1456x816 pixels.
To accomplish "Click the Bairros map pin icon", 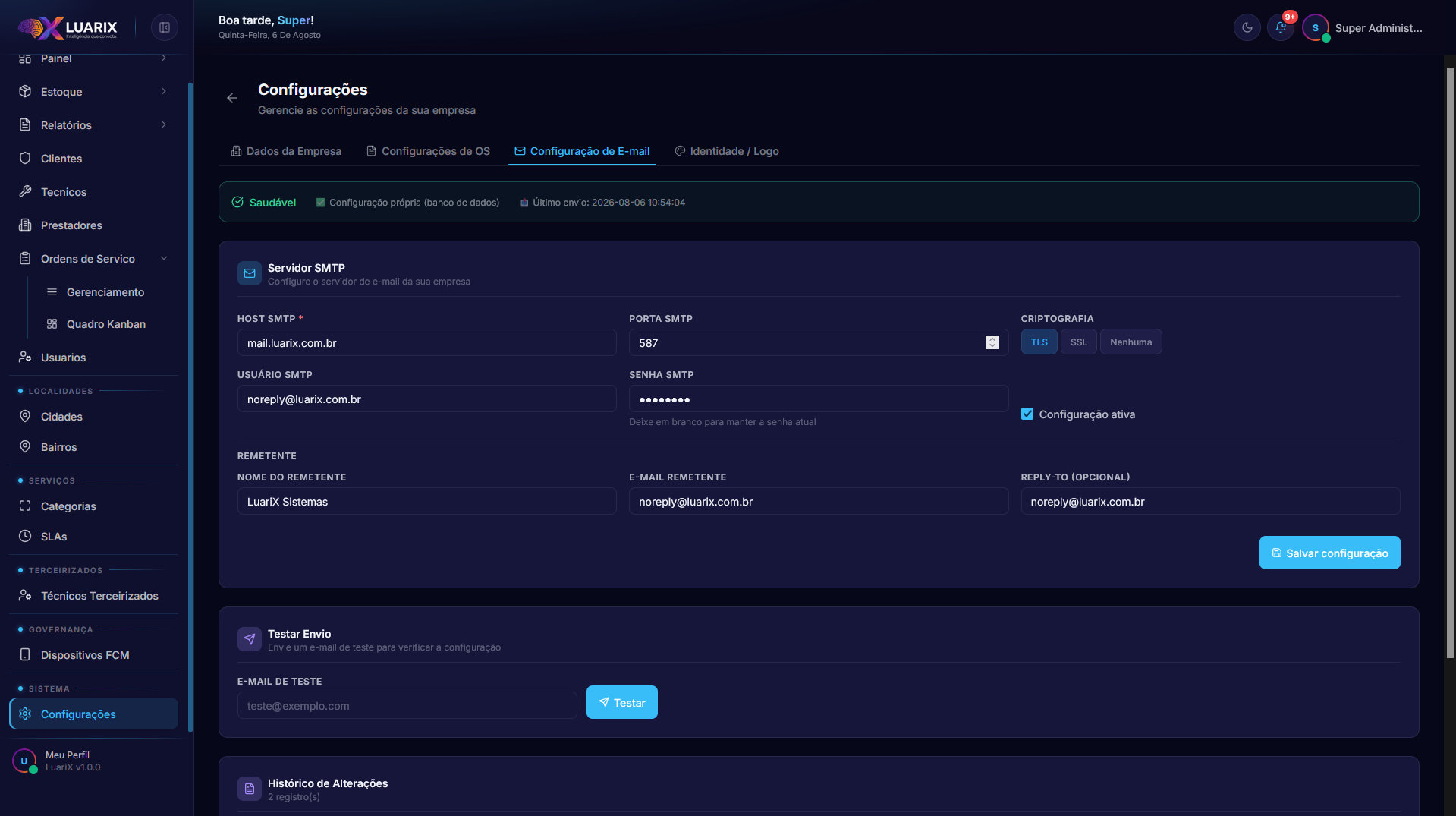I will [25, 446].
